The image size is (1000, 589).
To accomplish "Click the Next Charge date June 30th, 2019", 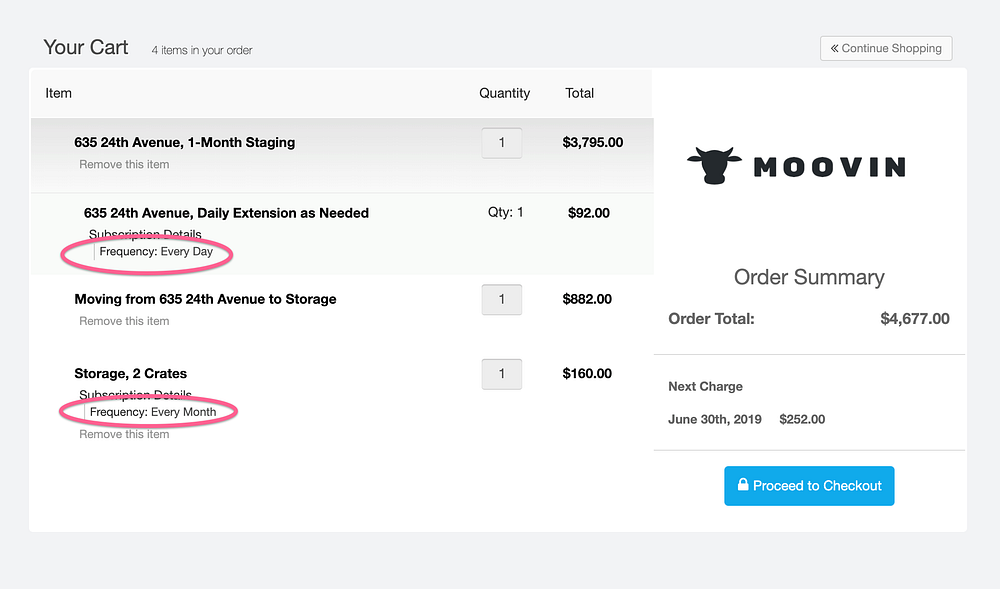I will pyautogui.click(x=715, y=419).
